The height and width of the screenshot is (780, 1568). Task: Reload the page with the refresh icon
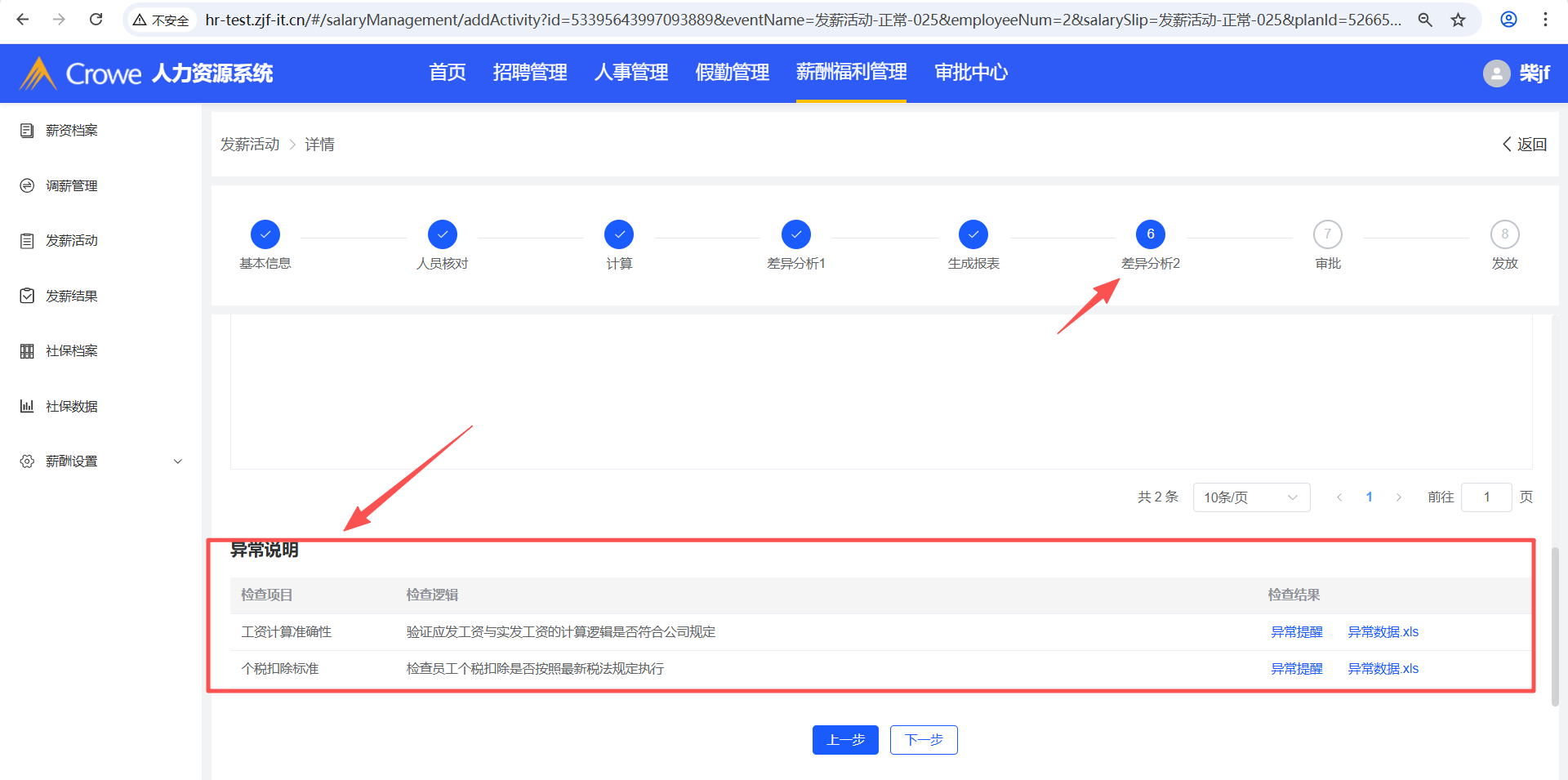96,20
